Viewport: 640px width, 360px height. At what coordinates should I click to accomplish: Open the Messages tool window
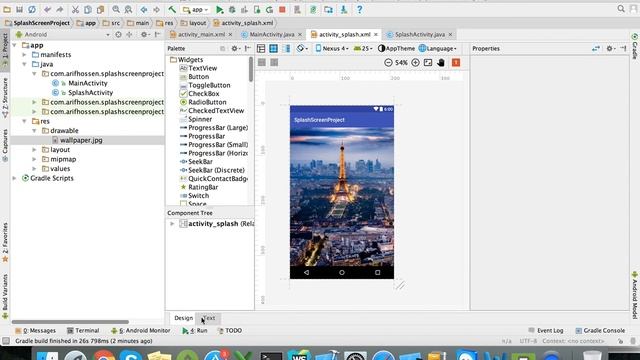[36, 331]
